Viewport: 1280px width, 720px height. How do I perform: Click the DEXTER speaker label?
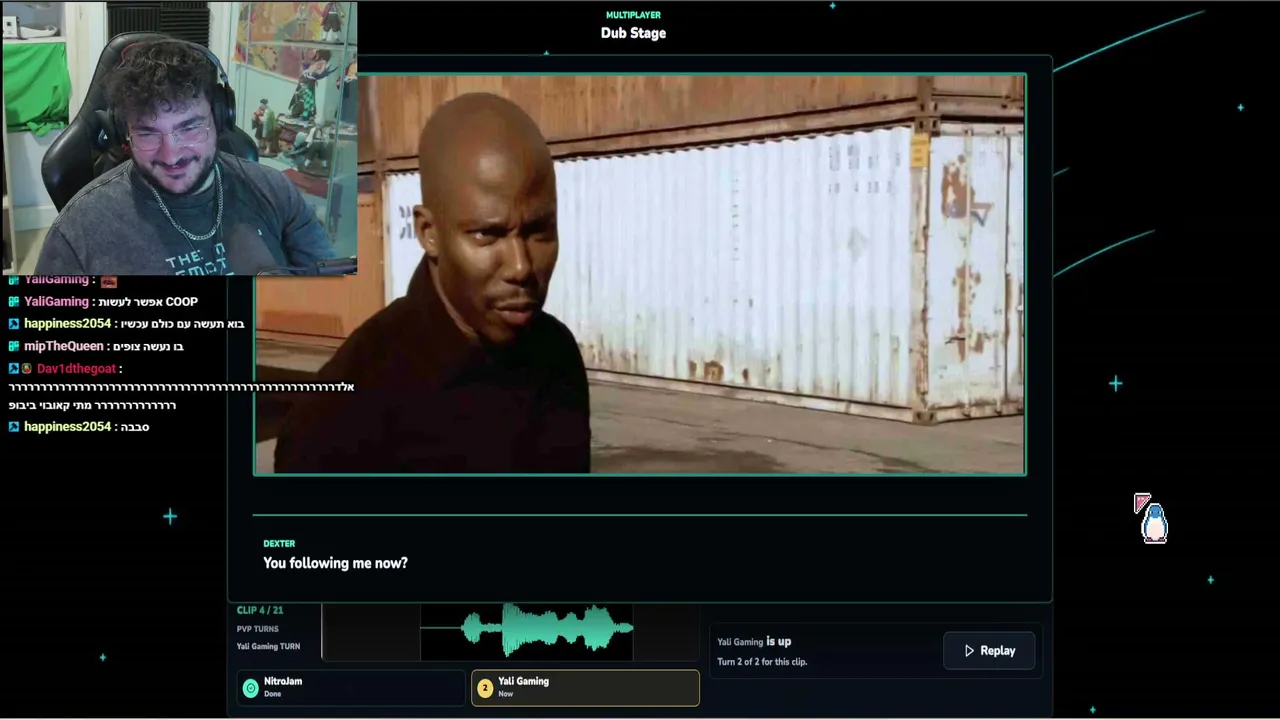click(279, 544)
